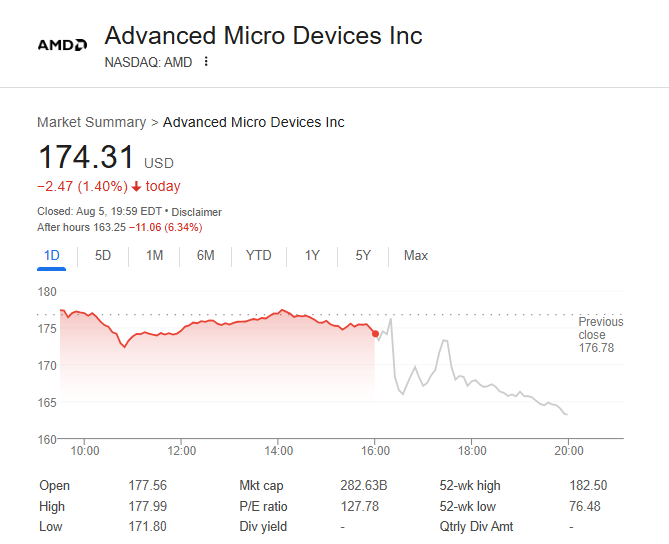Show the 6M chart range
669x544 pixels.
point(205,256)
